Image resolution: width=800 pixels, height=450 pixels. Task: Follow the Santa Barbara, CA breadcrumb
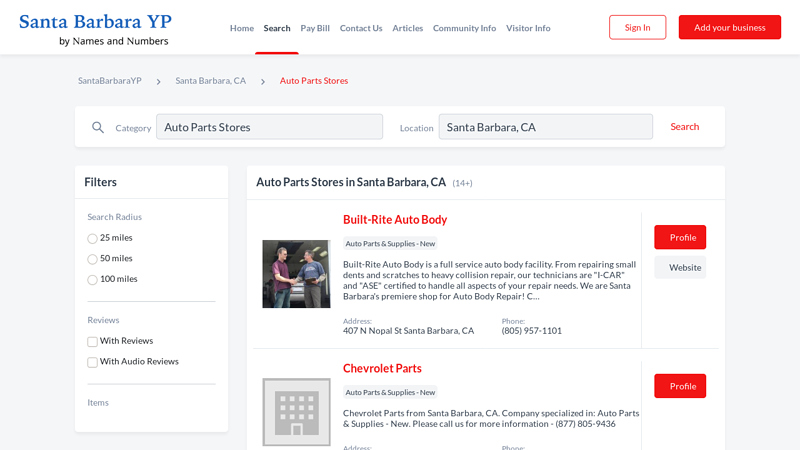tap(211, 81)
